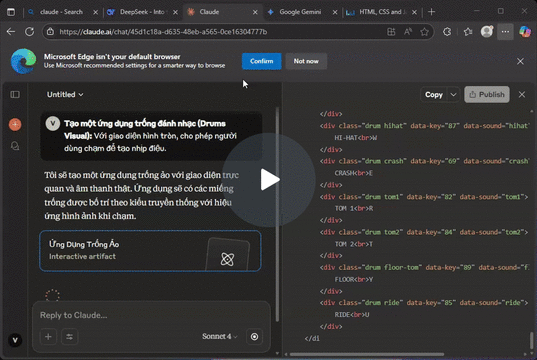Open the search and tools settings icon
The height and width of the screenshot is (360, 537).
click(x=70, y=337)
